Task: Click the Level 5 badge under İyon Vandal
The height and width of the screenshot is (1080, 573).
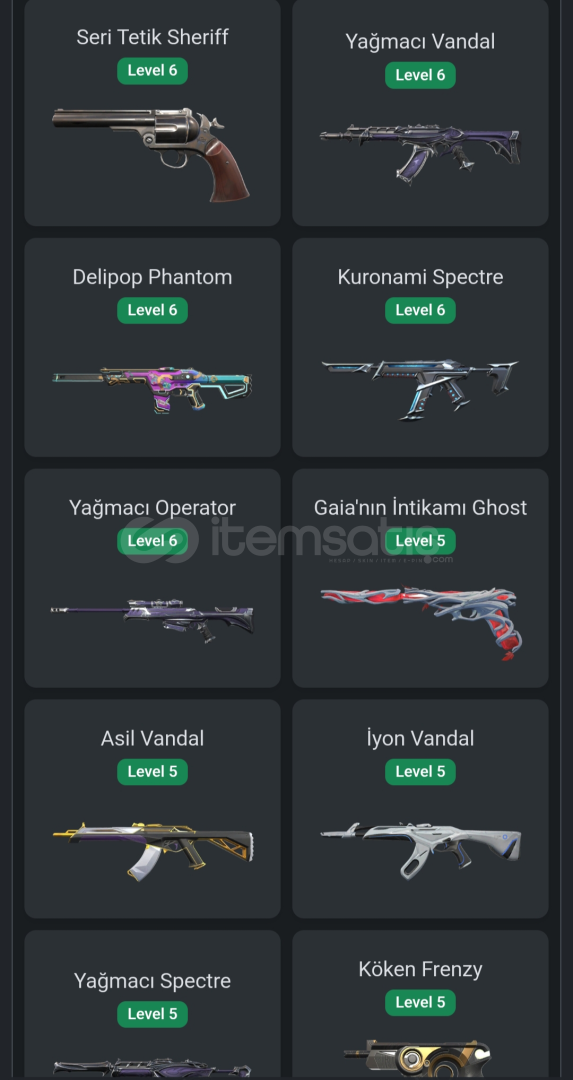Action: [x=420, y=771]
